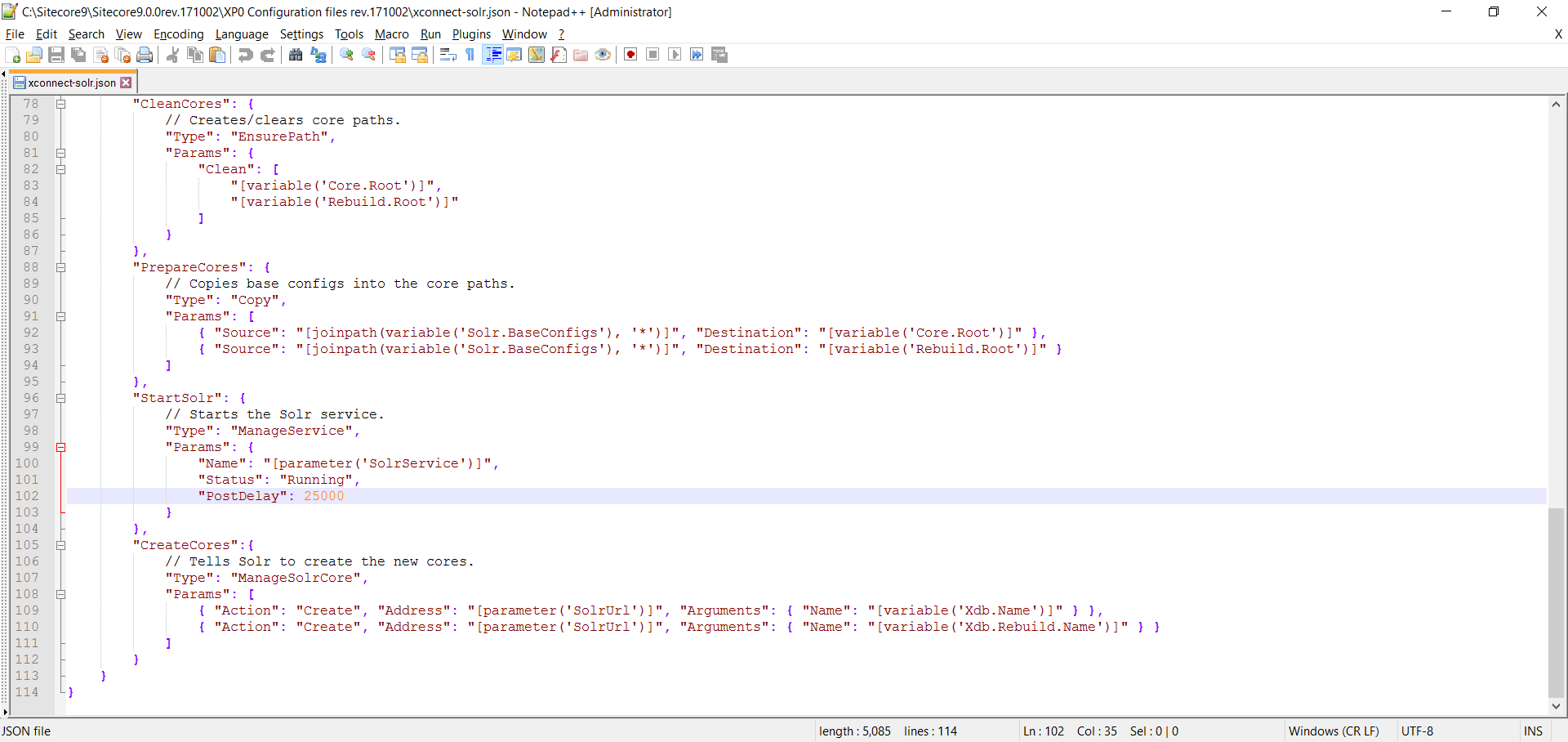
Task: Toggle word wrap toolbar icon
Action: [448, 55]
